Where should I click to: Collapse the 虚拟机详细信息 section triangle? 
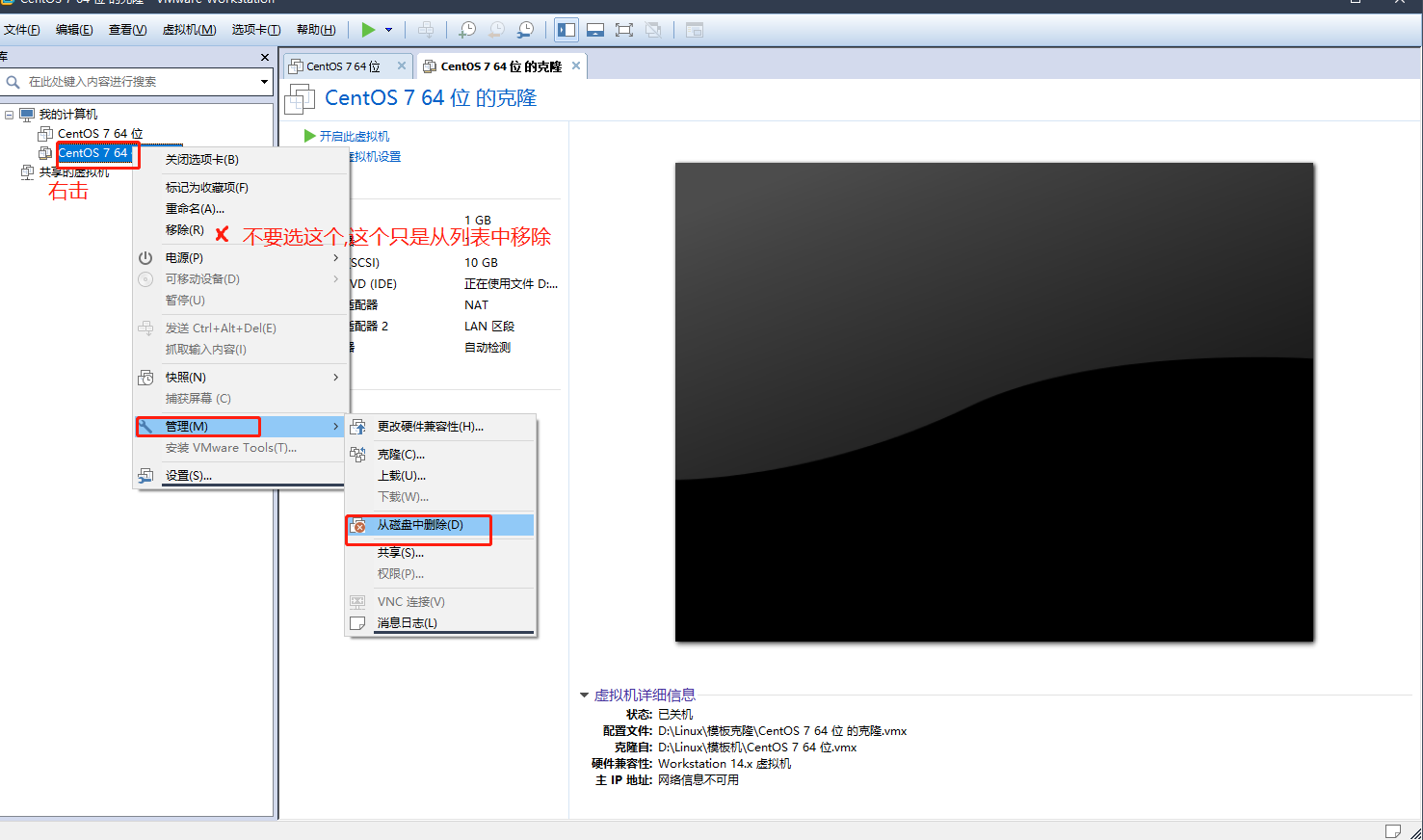pos(584,695)
